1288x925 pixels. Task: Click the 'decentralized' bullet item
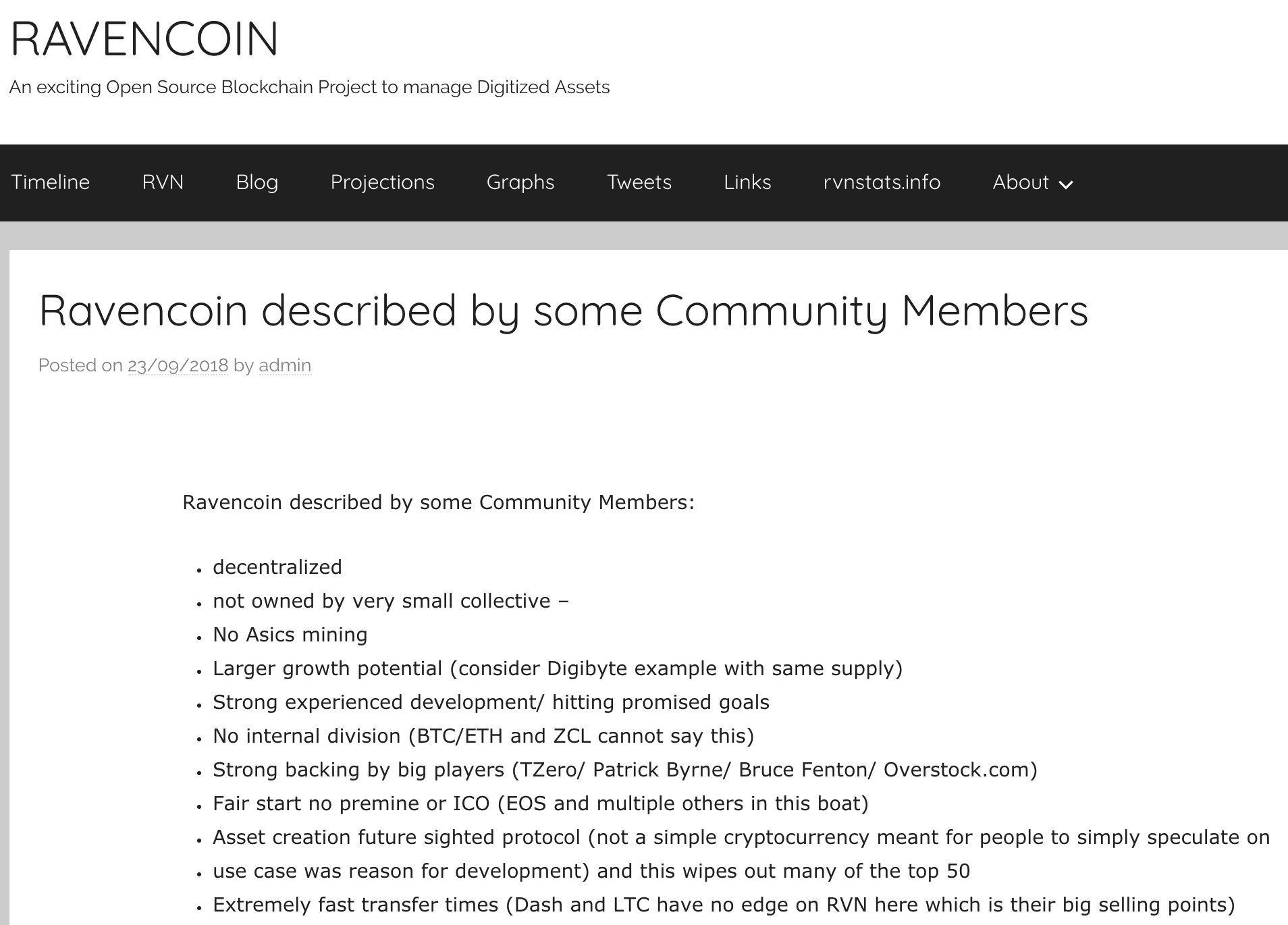(x=277, y=567)
